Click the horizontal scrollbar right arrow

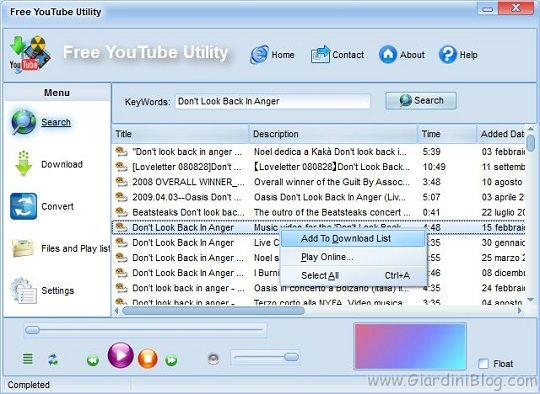pyautogui.click(x=520, y=311)
